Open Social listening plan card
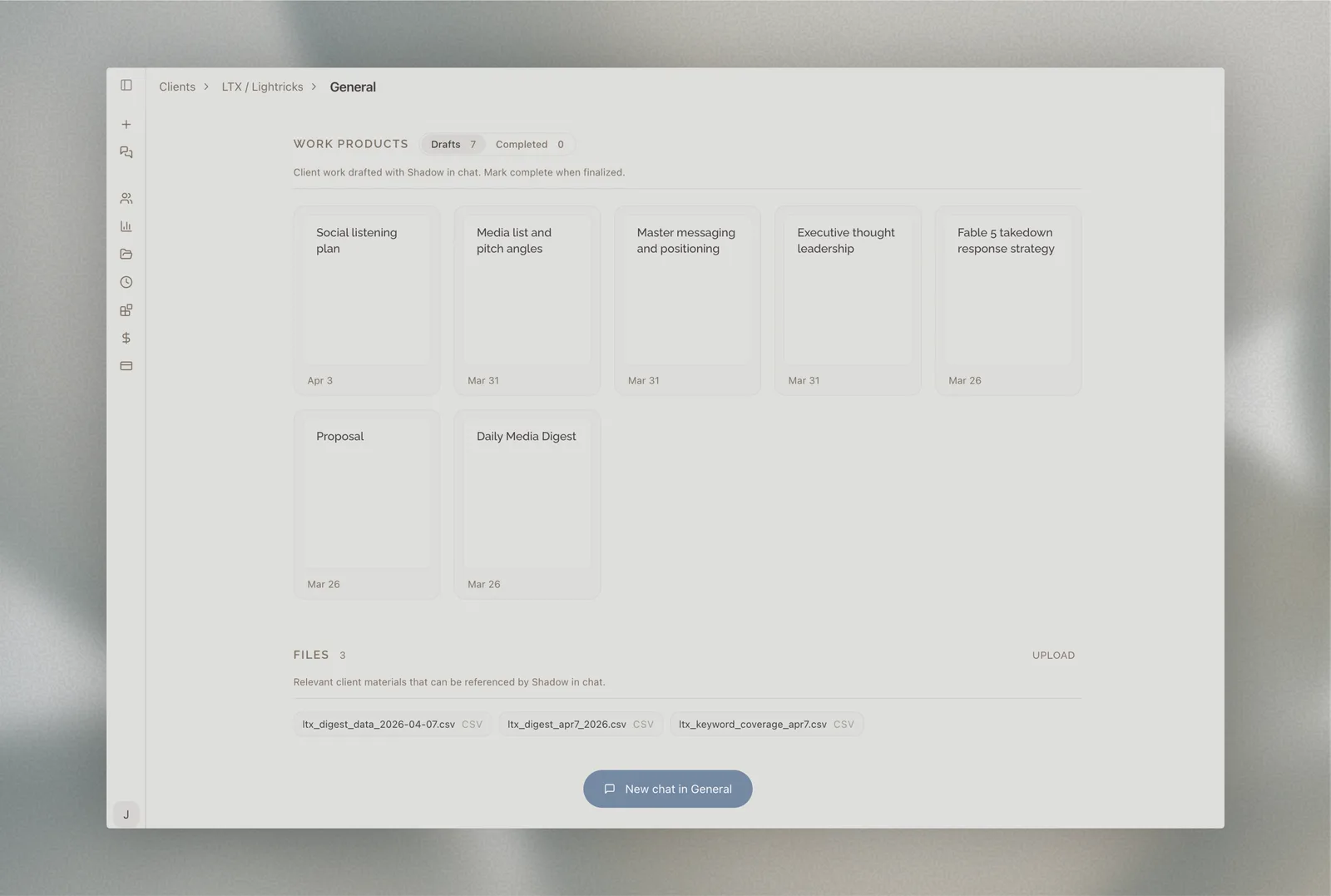Image resolution: width=1331 pixels, height=896 pixels. [x=367, y=300]
